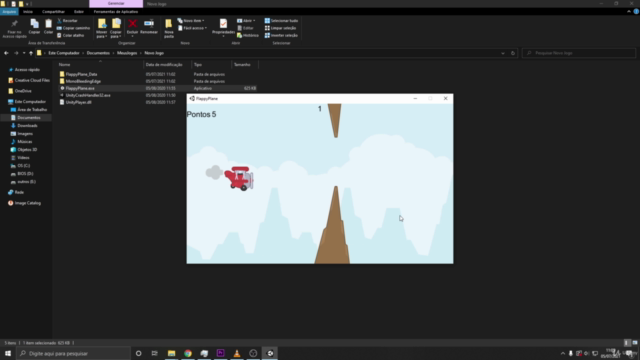
Task: Open Rede in navigation pane
Action: 19,192
